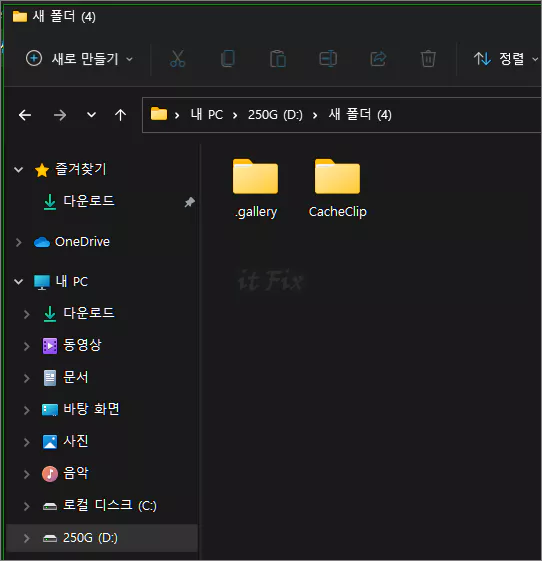Click the Share icon in toolbar

point(378,59)
